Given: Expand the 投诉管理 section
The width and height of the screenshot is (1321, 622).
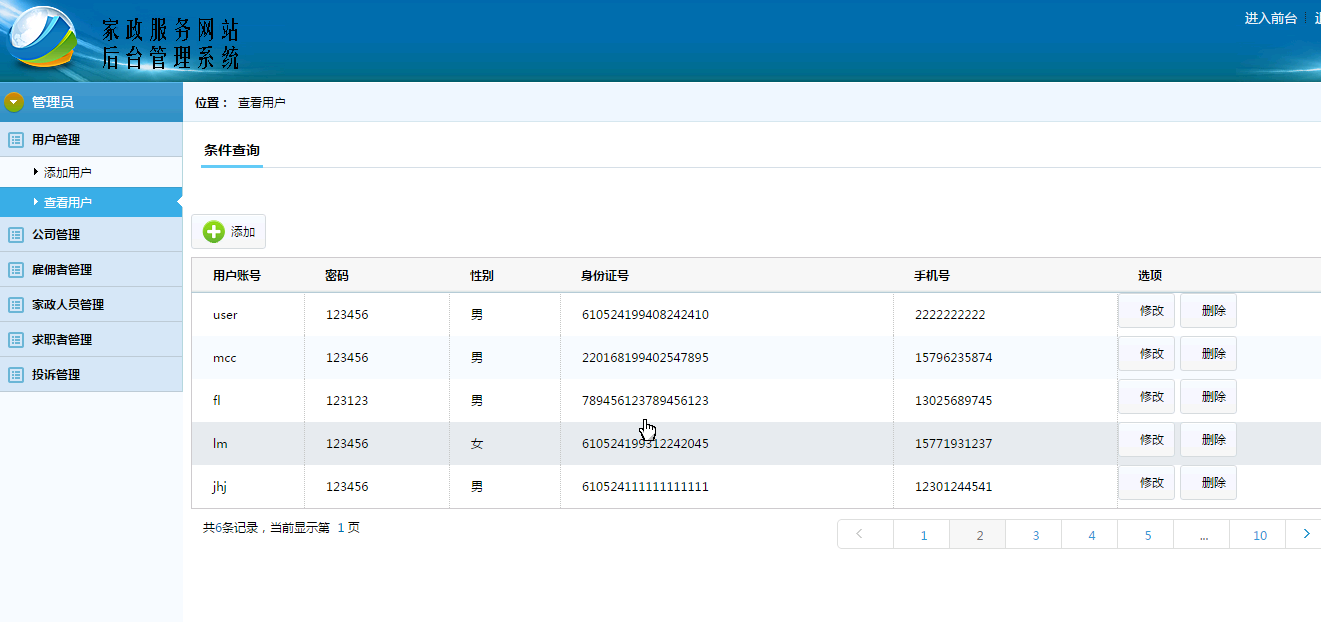Looking at the screenshot, I should 91,375.
